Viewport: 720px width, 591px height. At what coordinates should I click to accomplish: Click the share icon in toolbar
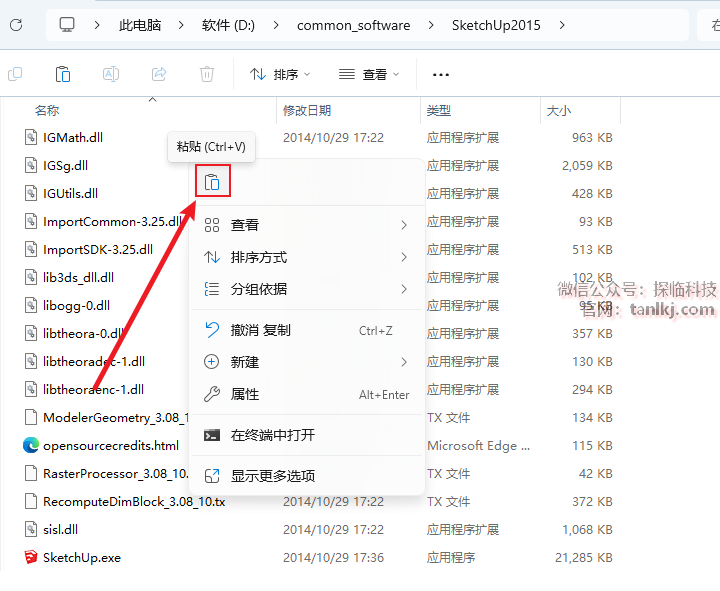(159, 74)
